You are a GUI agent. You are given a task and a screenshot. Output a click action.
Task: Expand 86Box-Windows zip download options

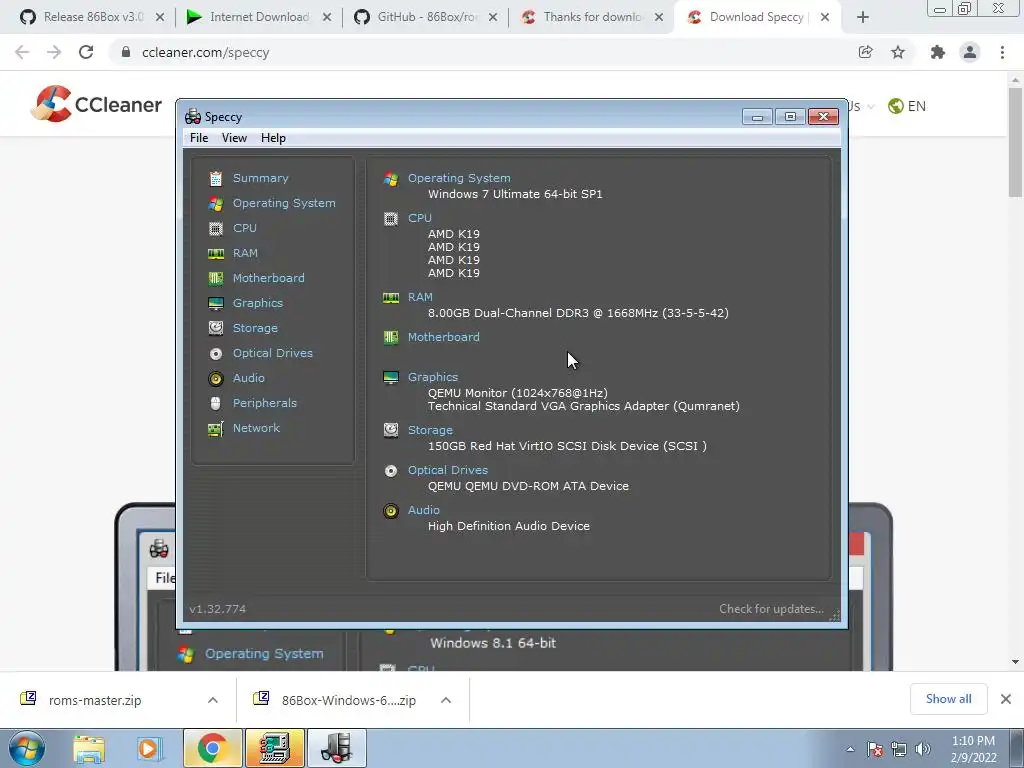(446, 700)
